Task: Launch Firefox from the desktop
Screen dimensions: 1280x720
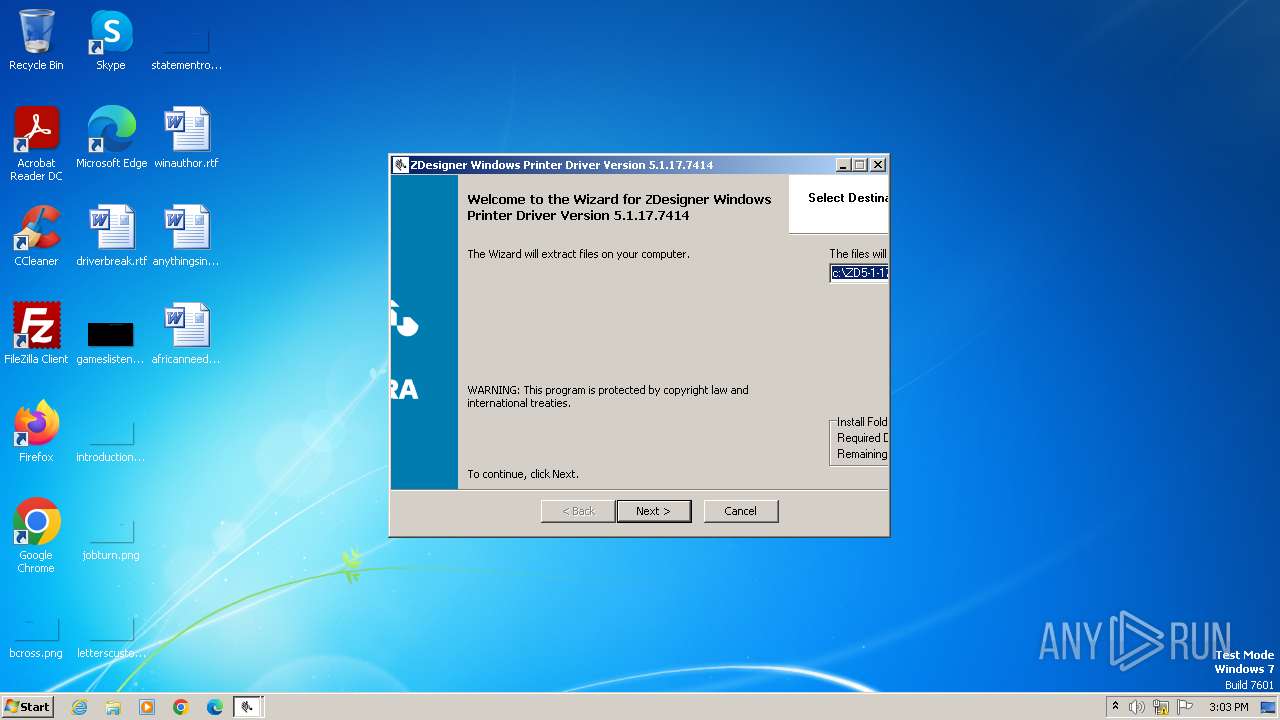Action: pyautogui.click(x=36, y=432)
